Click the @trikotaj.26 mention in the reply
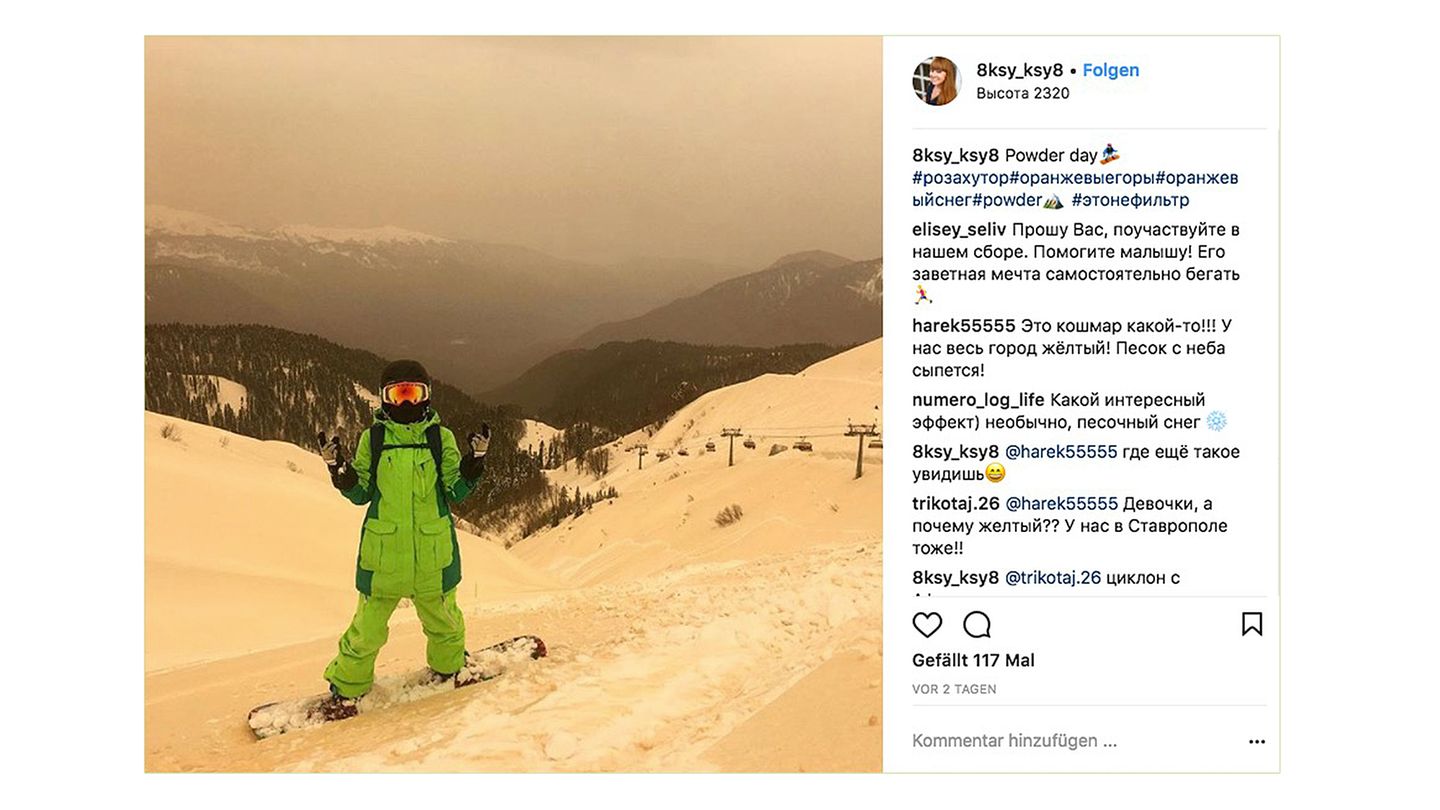Screen dimensions: 1440x810 [1053, 578]
